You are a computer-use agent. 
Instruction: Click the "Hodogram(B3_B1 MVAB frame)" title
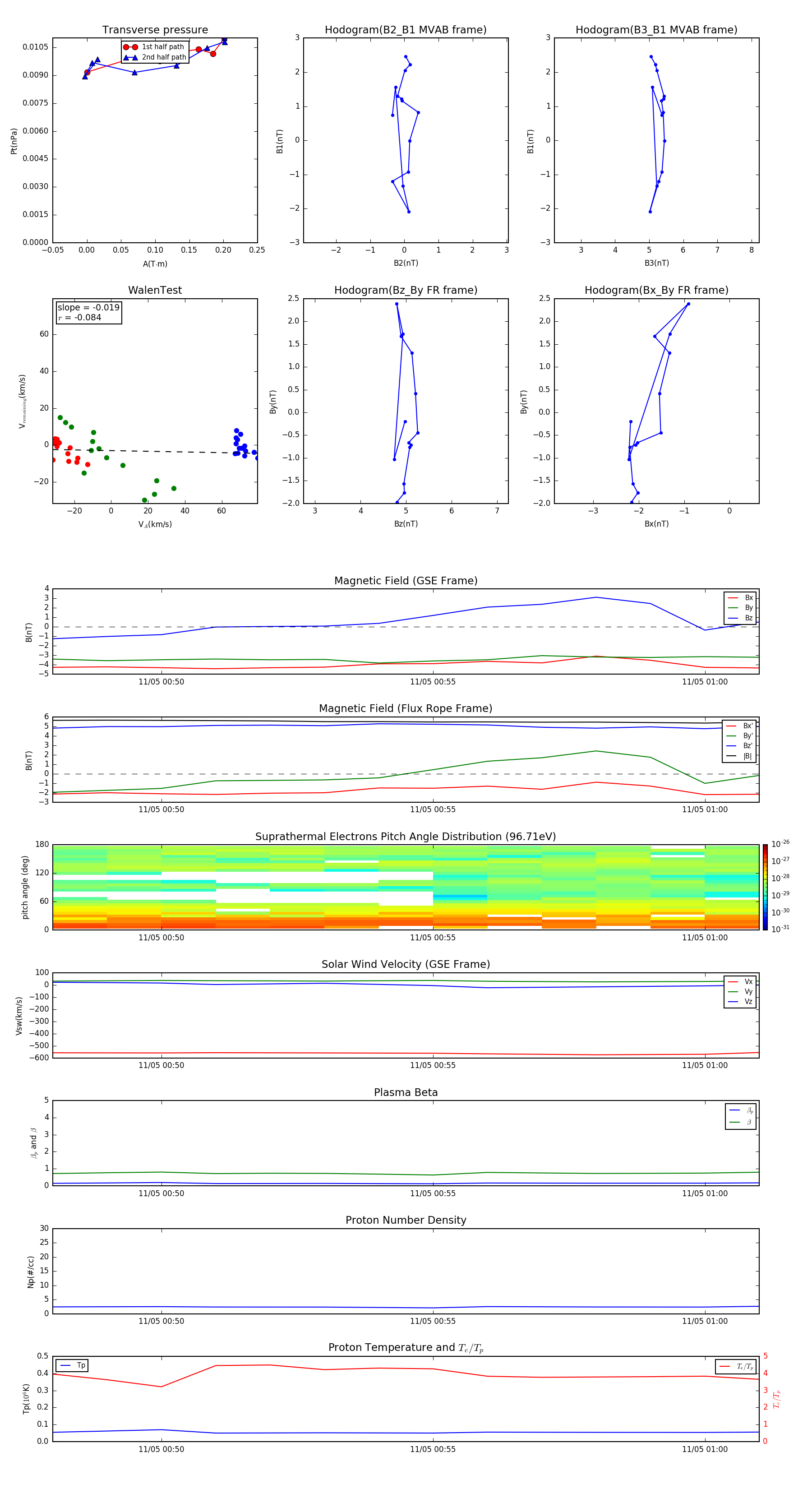coord(656,30)
